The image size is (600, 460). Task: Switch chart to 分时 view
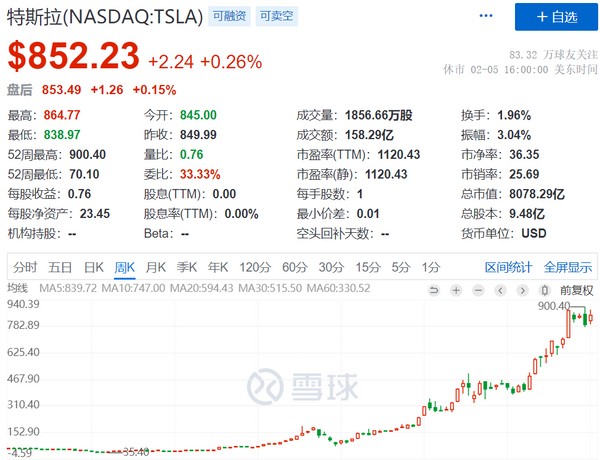[25, 267]
